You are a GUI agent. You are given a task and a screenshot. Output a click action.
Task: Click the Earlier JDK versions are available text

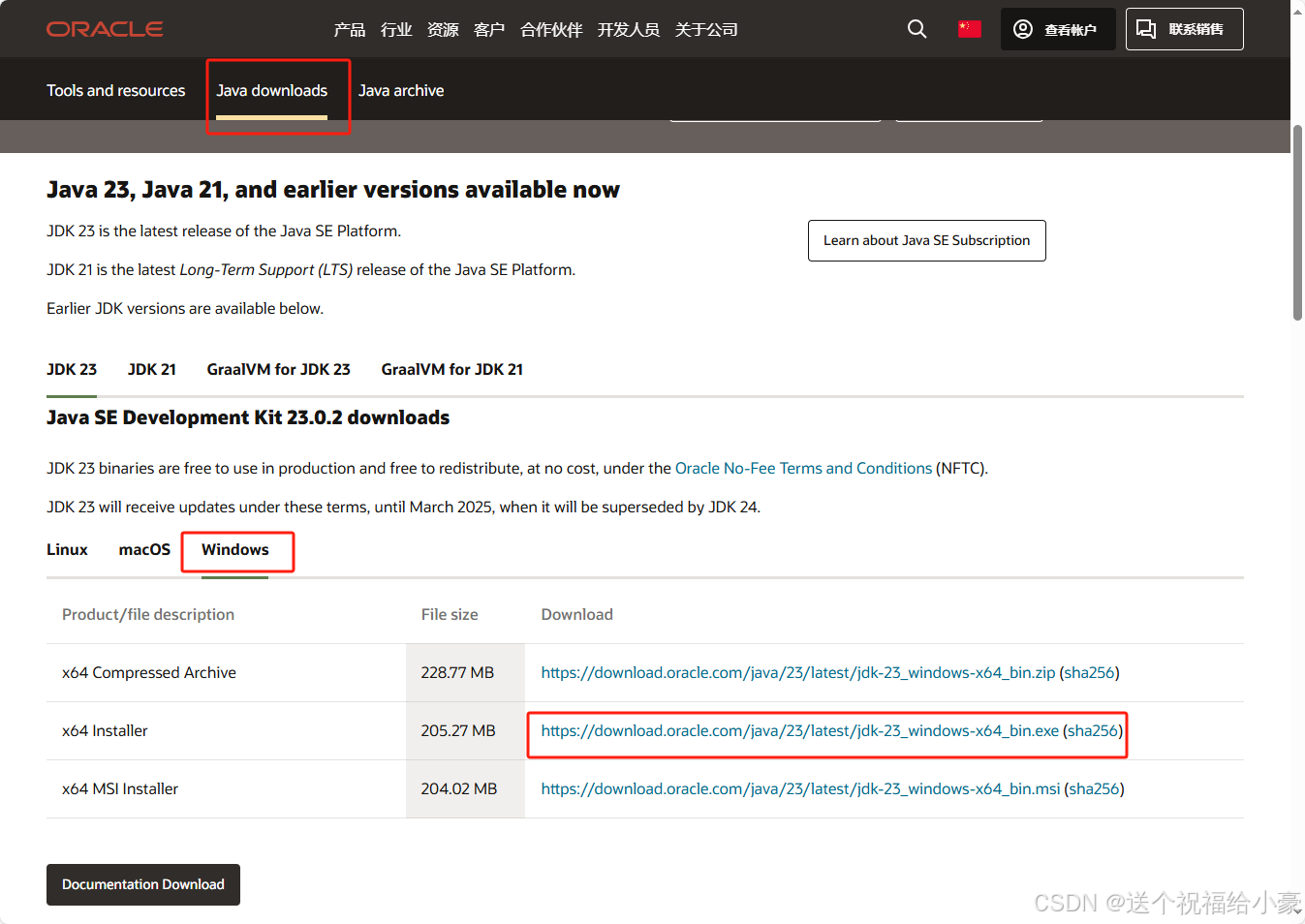[x=185, y=308]
